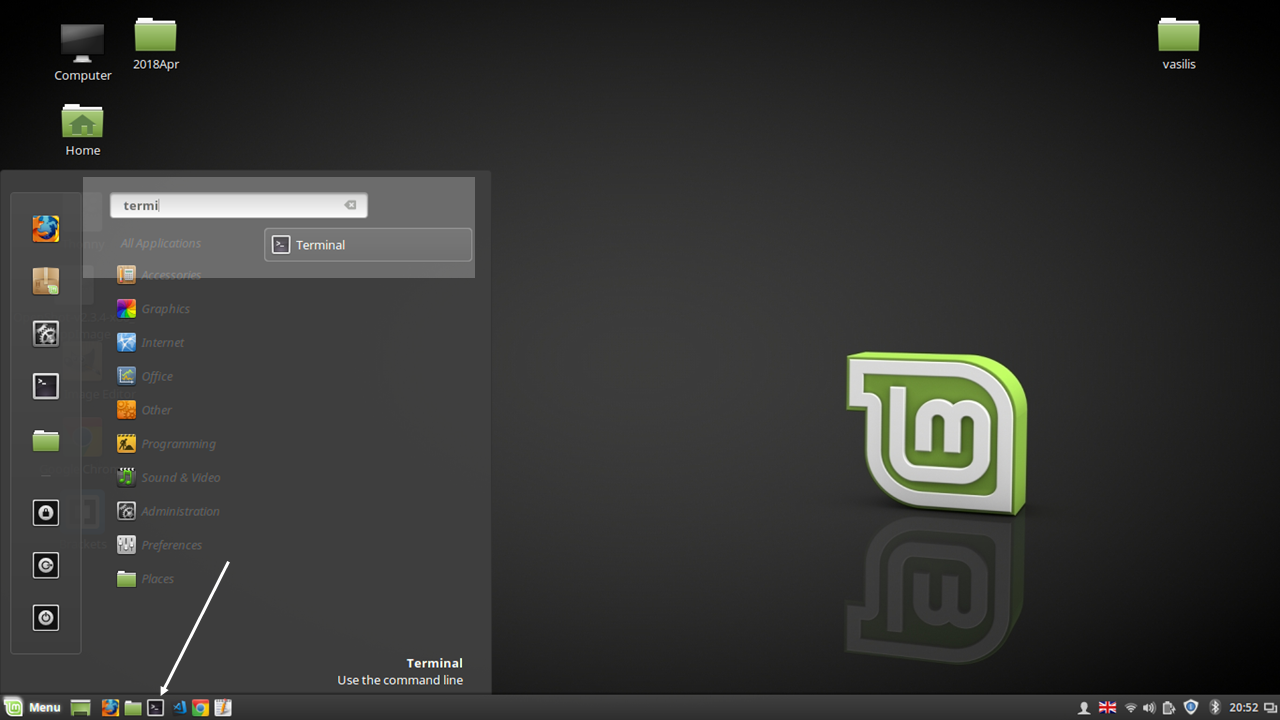1280x720 pixels.
Task: Launch Terminal from the panel launcher
Action: point(155,707)
